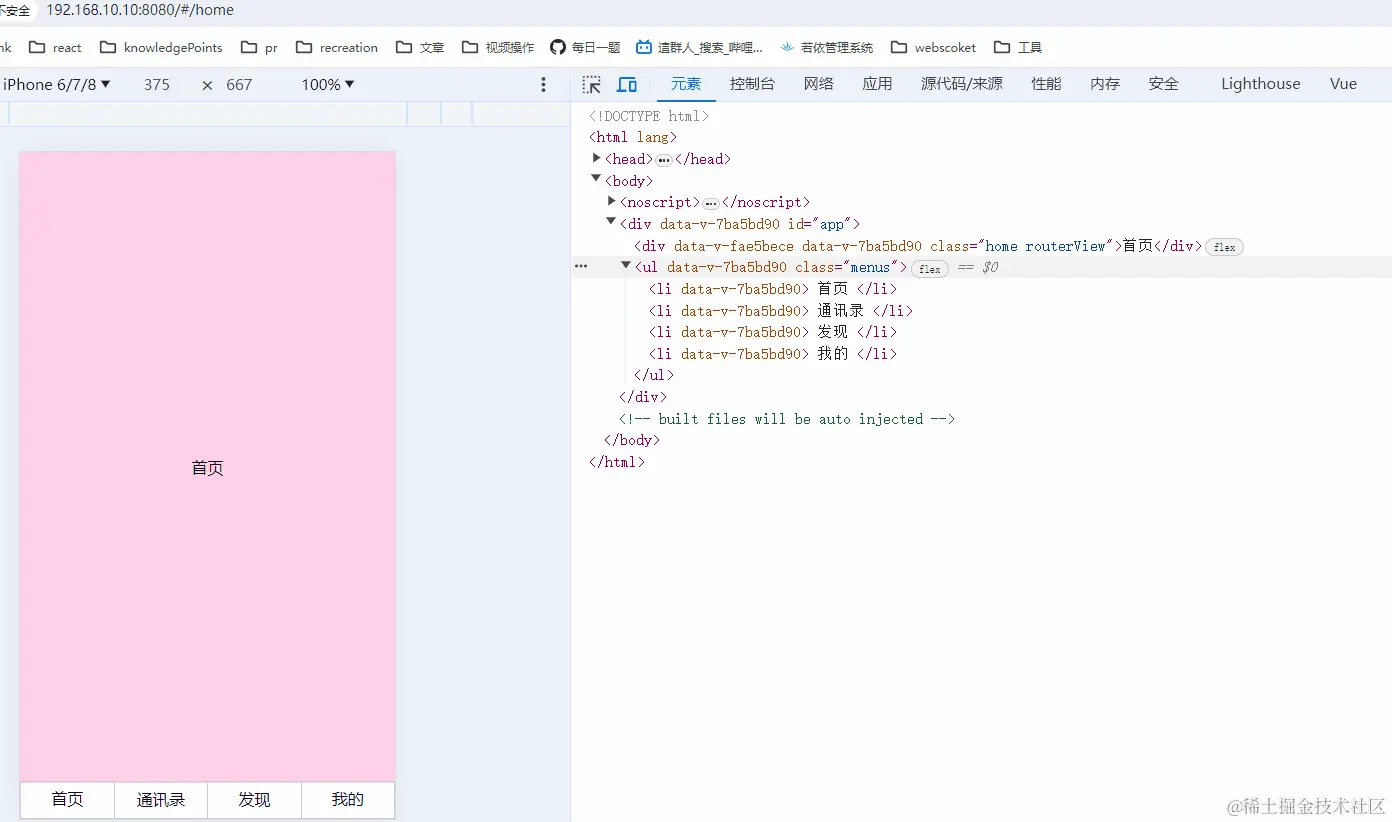Image resolution: width=1392 pixels, height=822 pixels.
Task: Open device toolbar three-dot options menu
Action: [543, 85]
